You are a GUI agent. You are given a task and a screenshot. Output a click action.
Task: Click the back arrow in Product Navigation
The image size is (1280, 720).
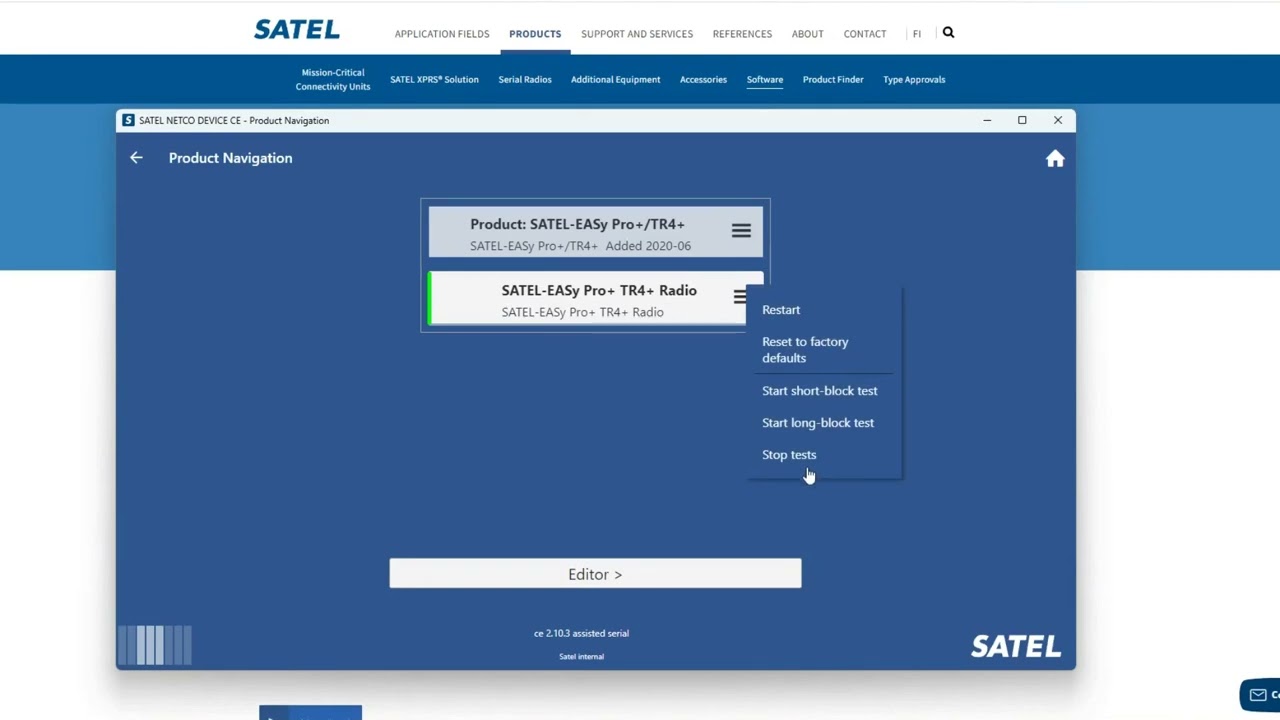pos(136,158)
